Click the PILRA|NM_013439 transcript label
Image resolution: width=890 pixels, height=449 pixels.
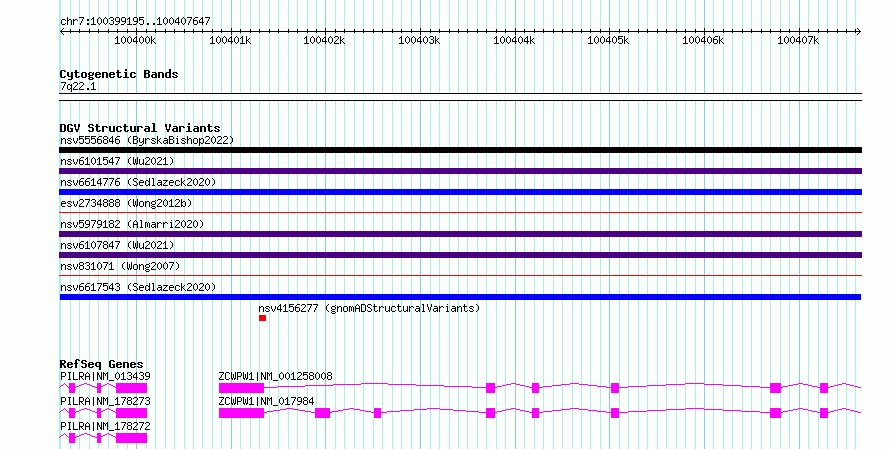click(105, 376)
